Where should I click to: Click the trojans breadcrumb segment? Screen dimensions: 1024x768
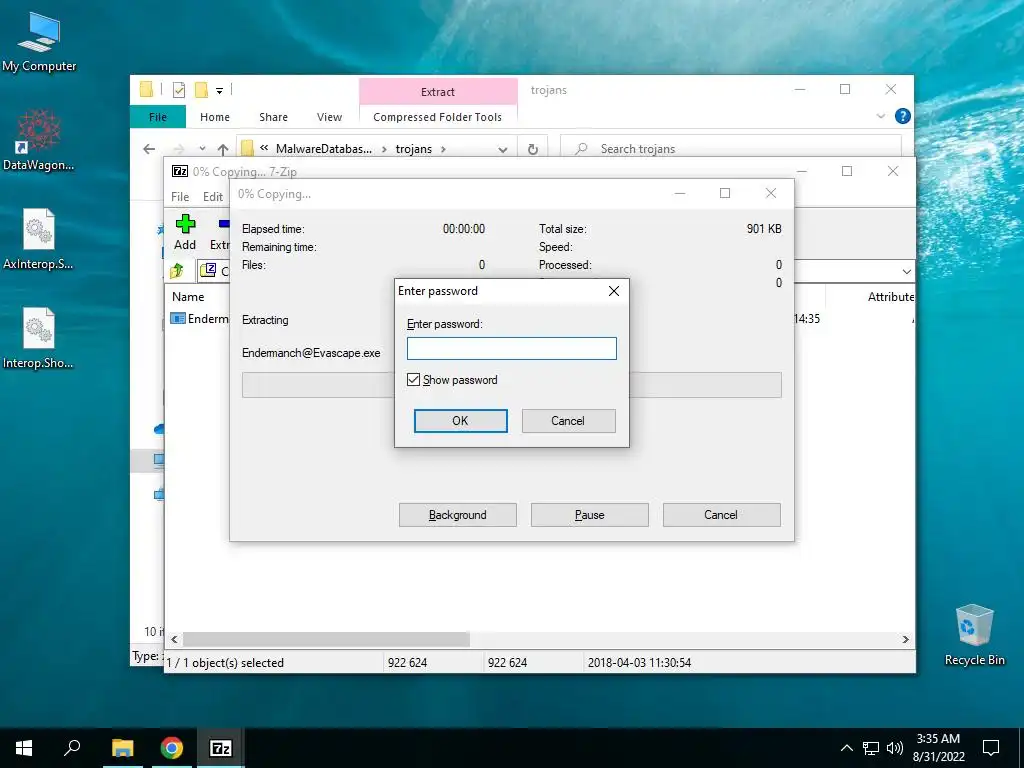tap(413, 149)
